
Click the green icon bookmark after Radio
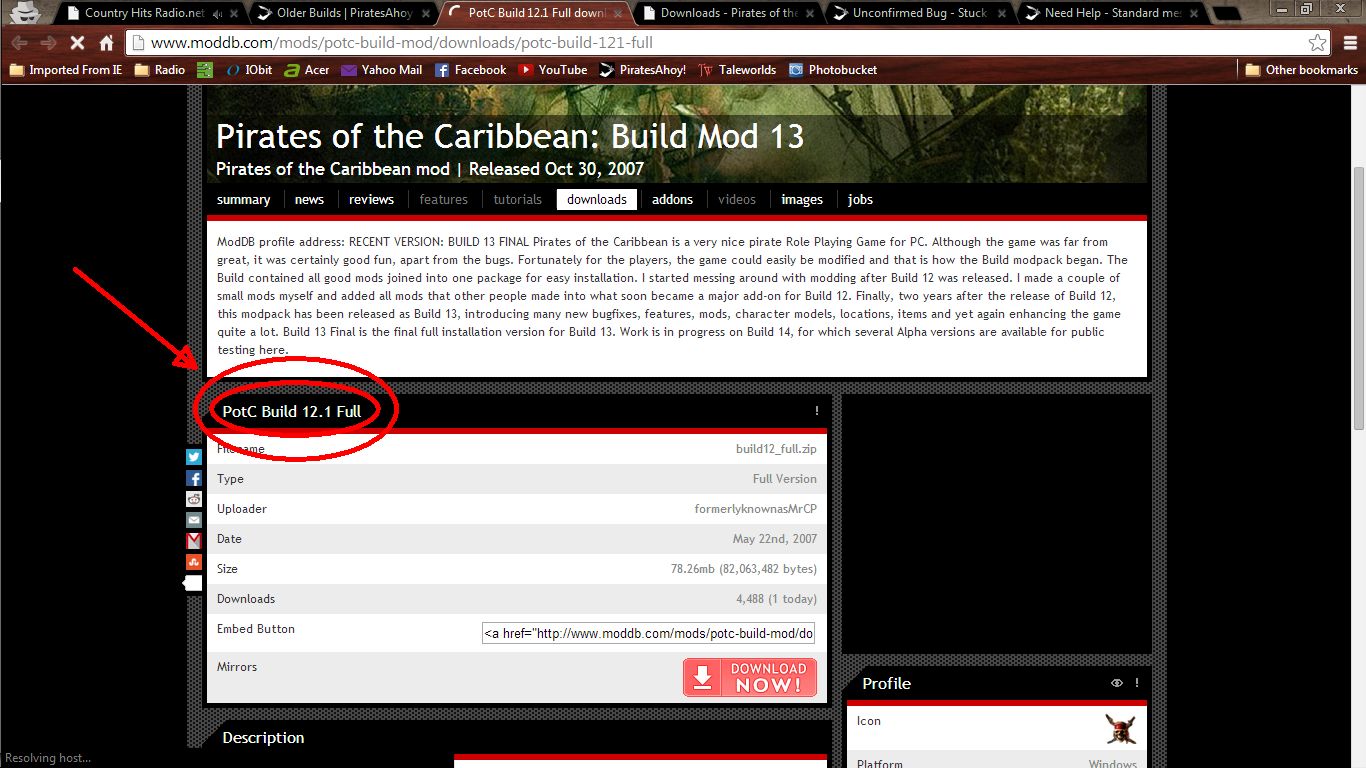point(205,70)
